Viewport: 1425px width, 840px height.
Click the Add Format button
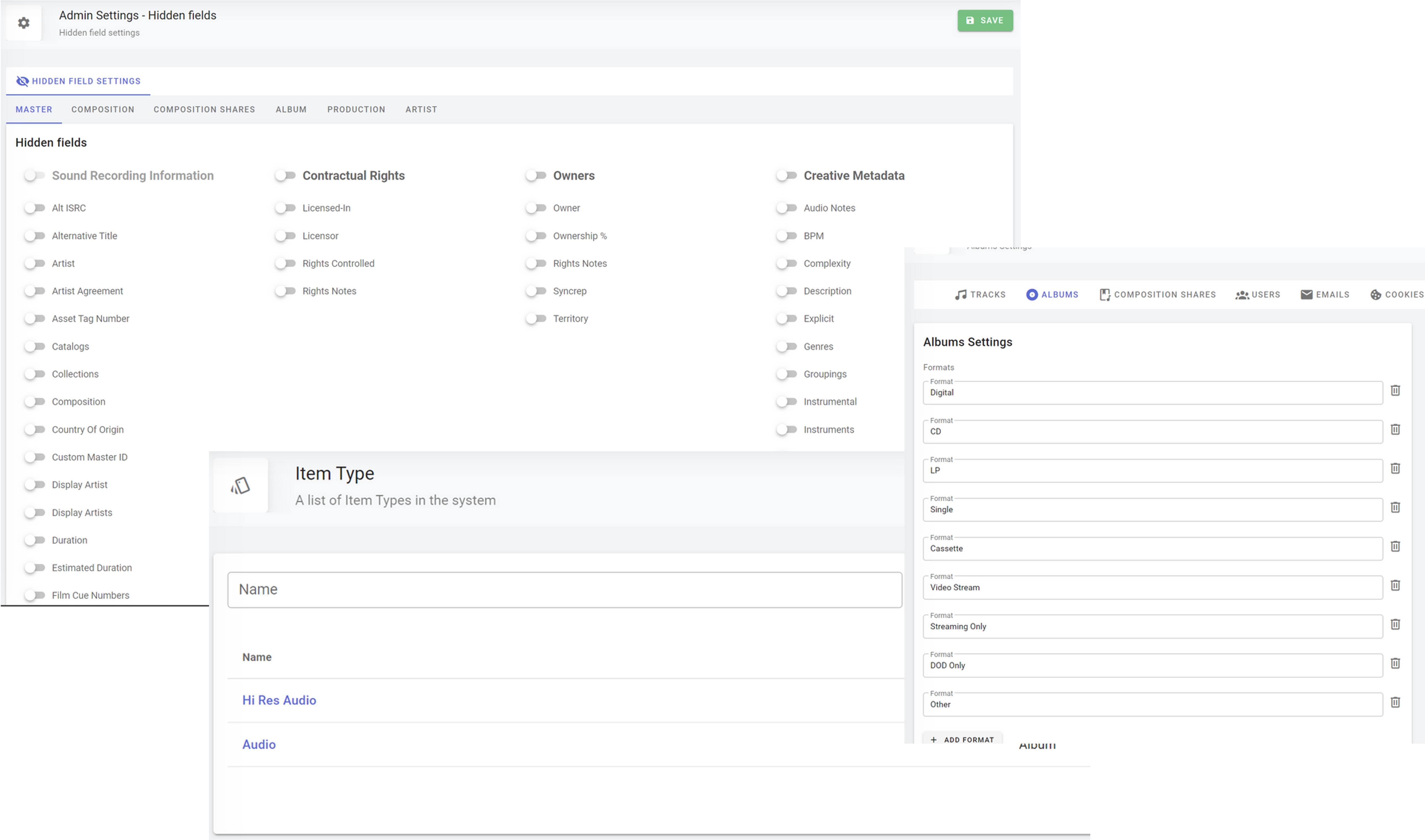tap(962, 739)
